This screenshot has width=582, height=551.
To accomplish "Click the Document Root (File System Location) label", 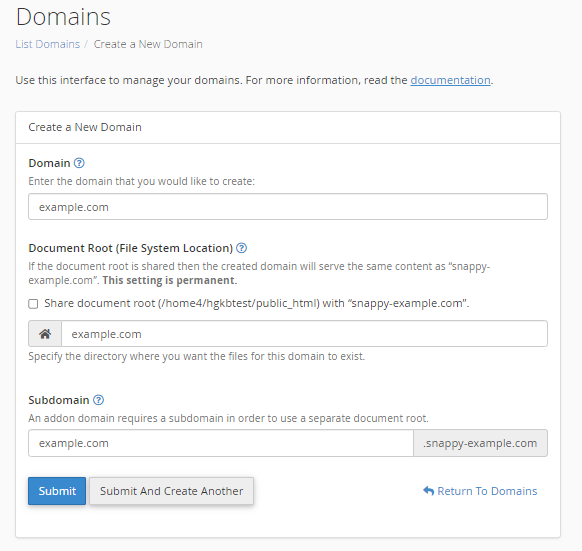I will pyautogui.click(x=130, y=248).
